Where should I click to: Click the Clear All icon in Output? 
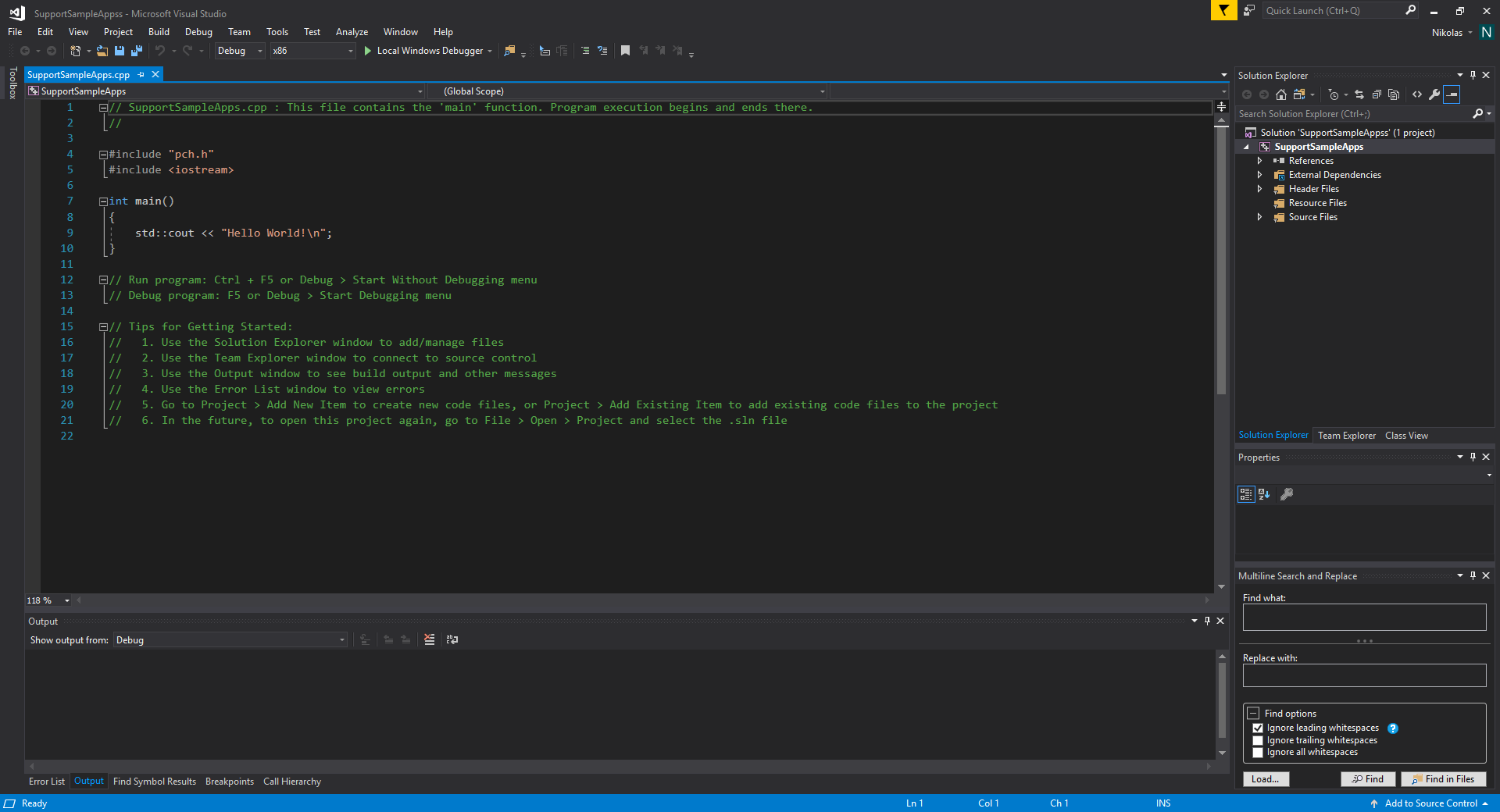click(430, 639)
